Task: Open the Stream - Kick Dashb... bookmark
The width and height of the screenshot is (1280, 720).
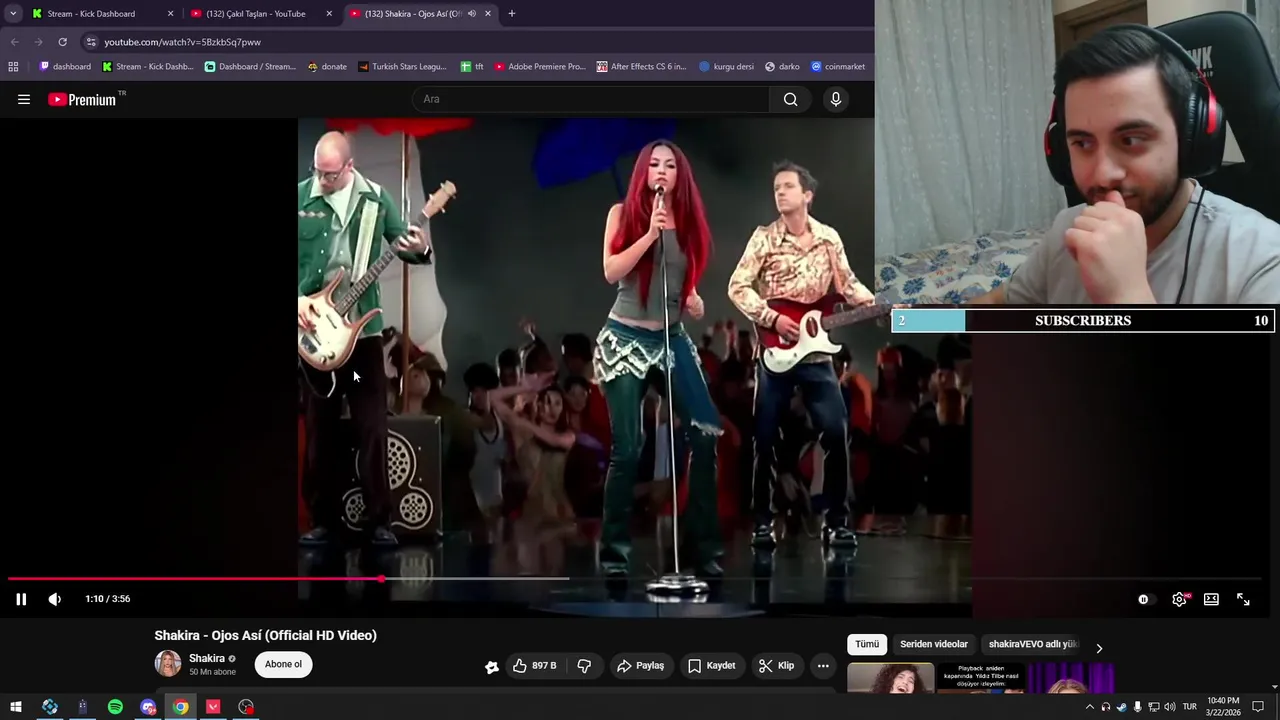Action: [148, 67]
